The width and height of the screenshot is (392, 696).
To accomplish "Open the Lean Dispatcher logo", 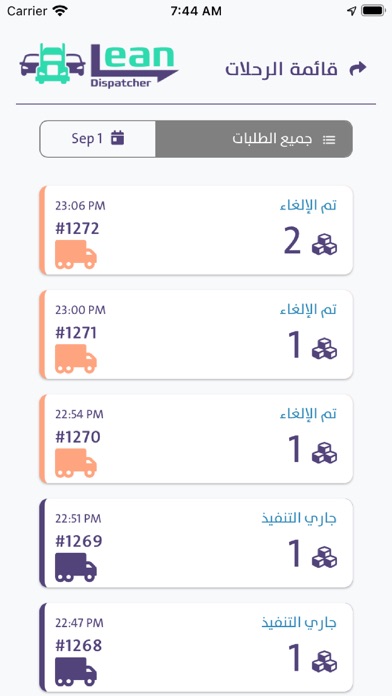I will point(99,64).
